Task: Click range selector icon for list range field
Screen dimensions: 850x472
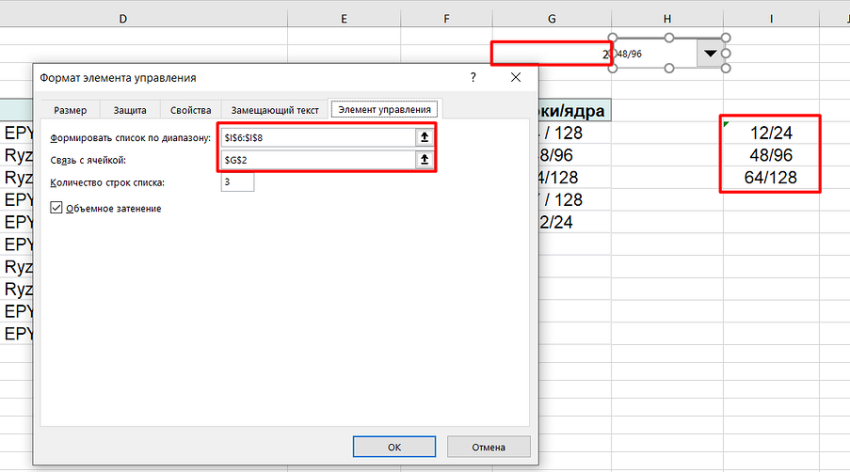Action: (424, 137)
